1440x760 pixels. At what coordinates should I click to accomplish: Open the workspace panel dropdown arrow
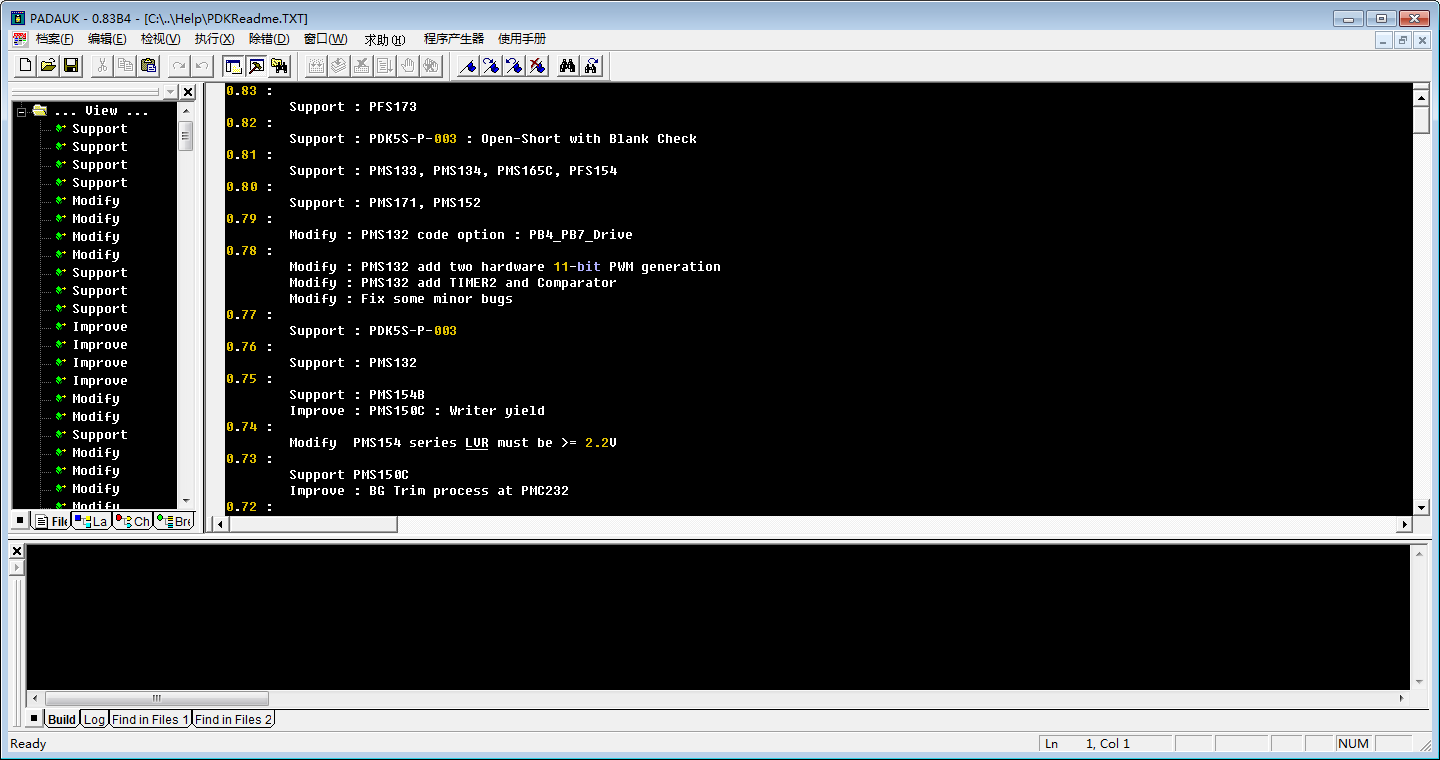[x=170, y=92]
